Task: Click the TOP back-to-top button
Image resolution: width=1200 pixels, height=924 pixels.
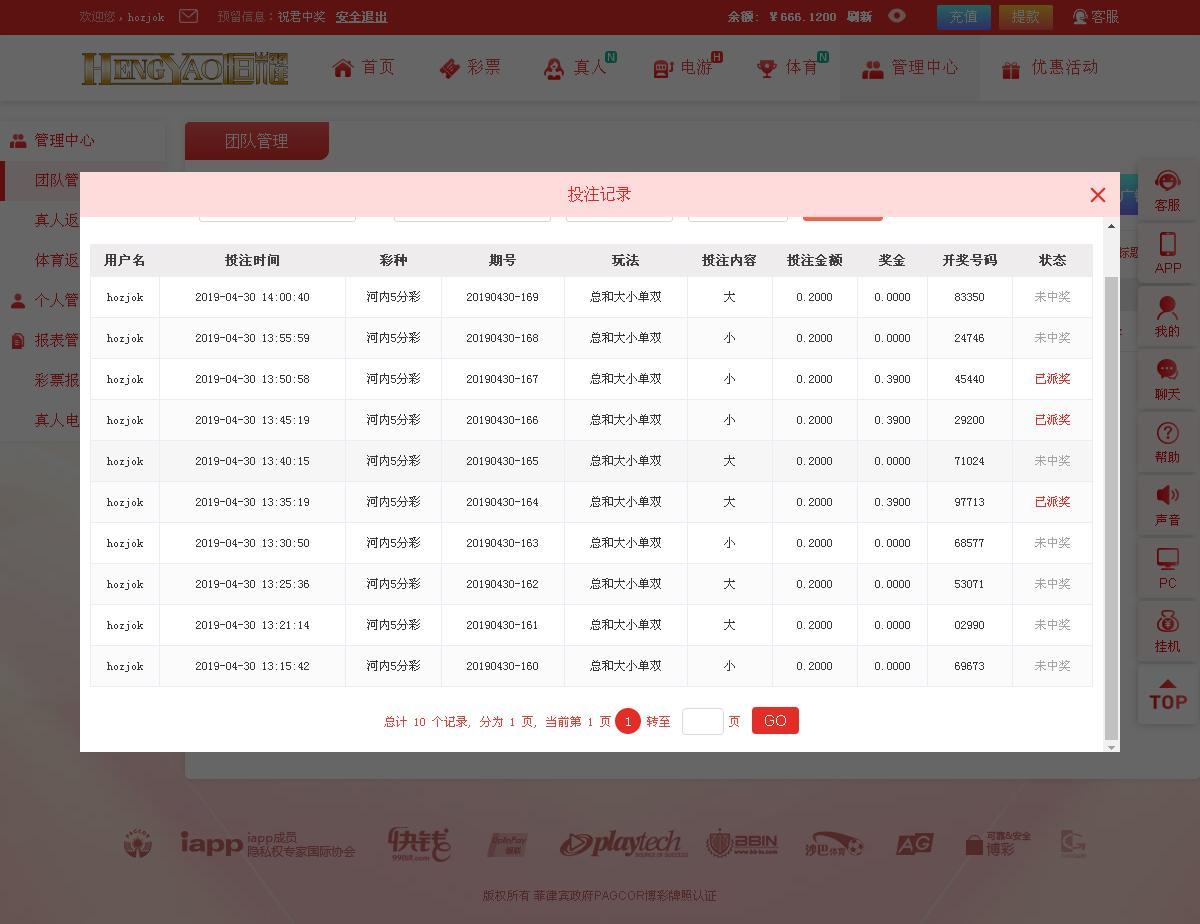Action: click(x=1167, y=694)
